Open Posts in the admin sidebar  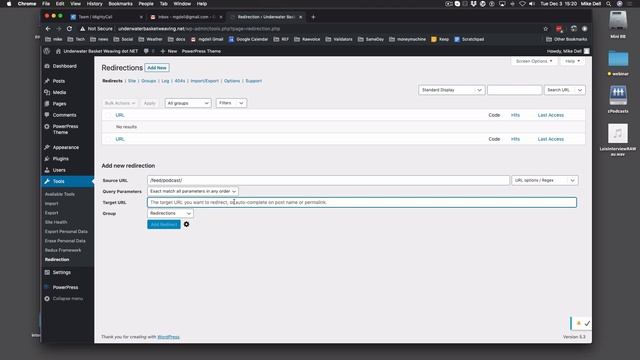tap(58, 81)
